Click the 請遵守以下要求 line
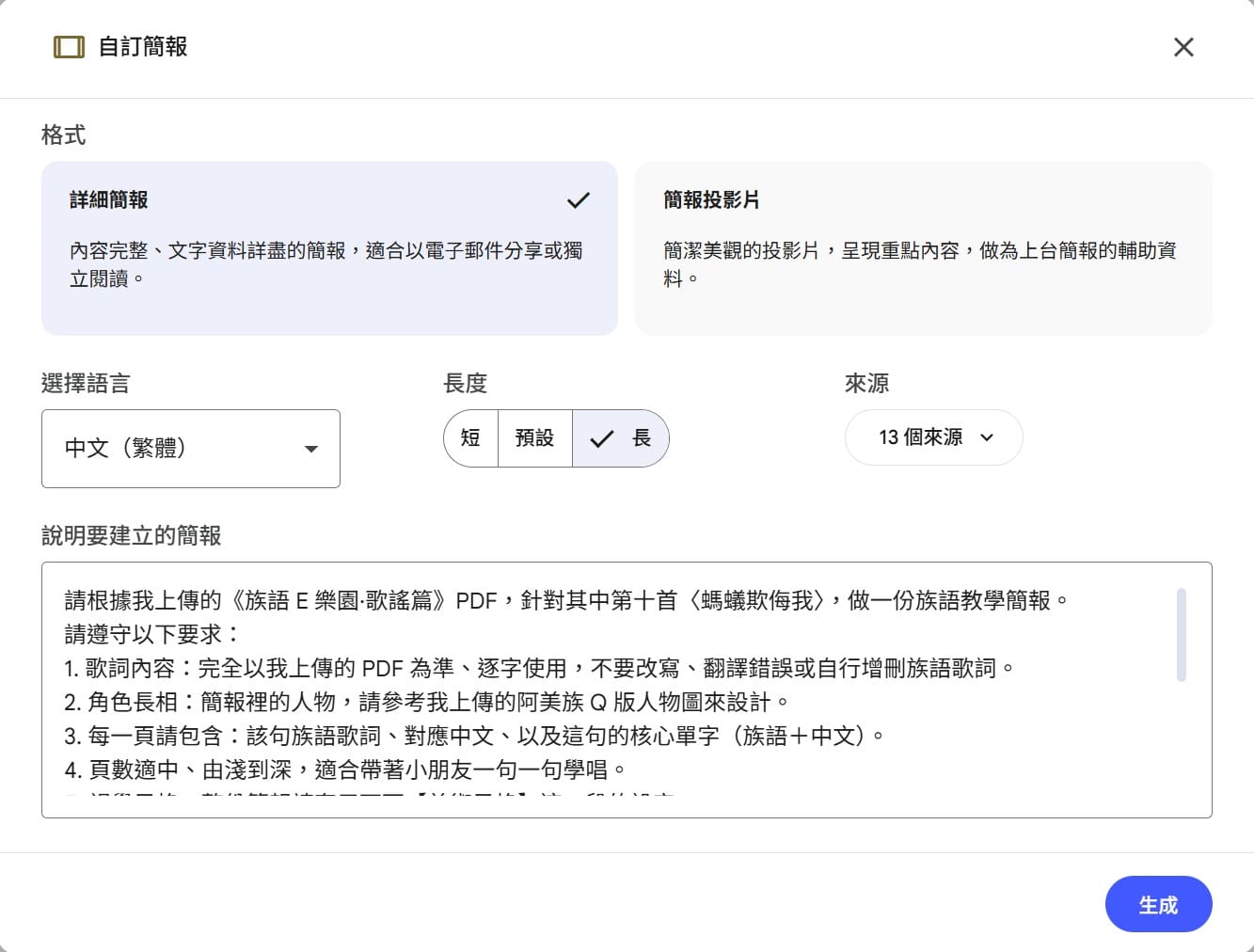 [x=152, y=635]
